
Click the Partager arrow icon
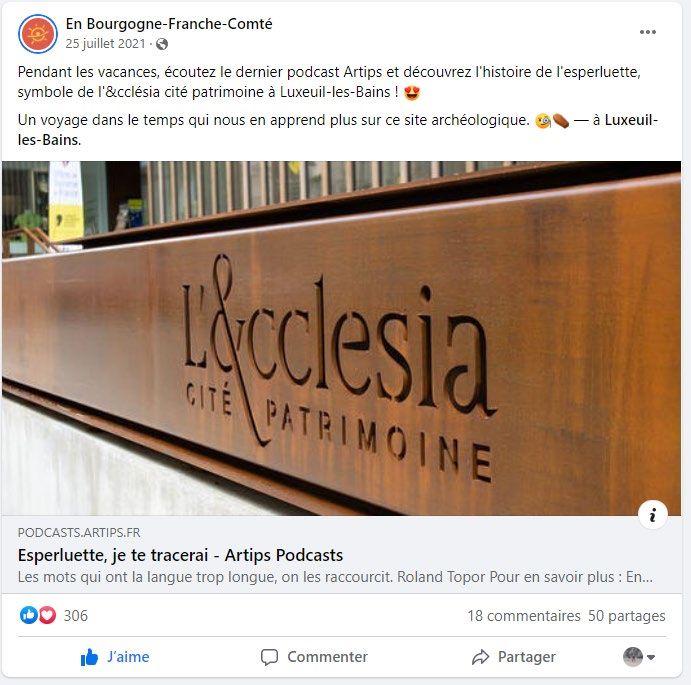tap(480, 657)
